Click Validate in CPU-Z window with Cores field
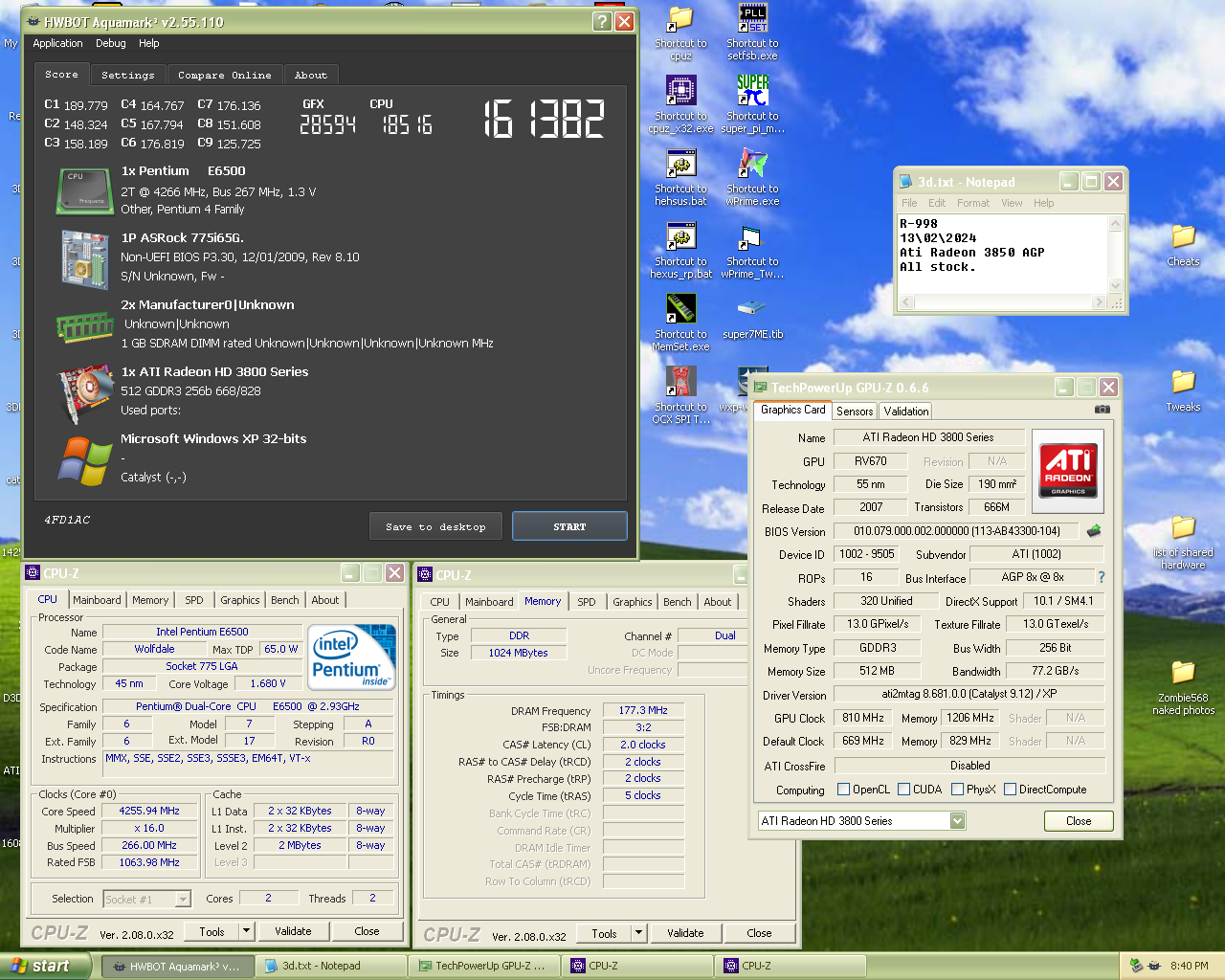This screenshot has width=1225, height=980. [x=293, y=930]
